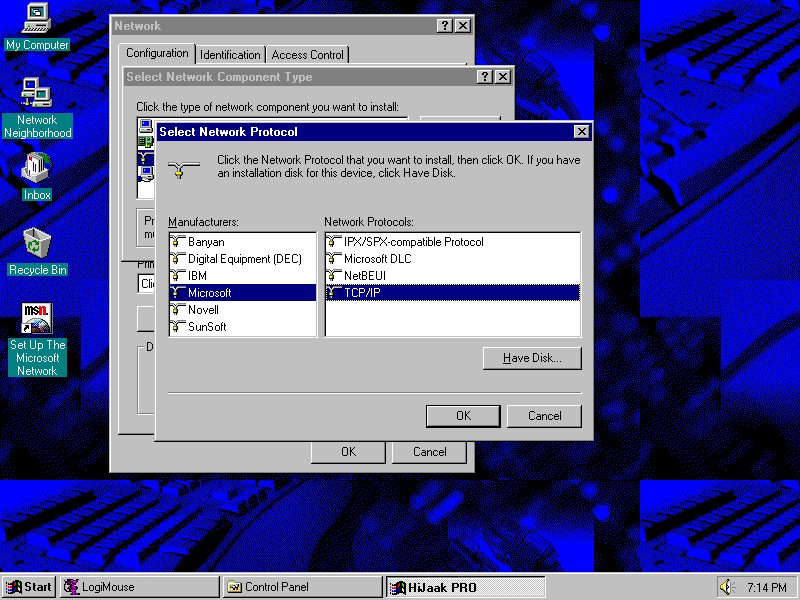Select SunSoft manufacturer entry
The height and width of the screenshot is (600, 800).
tap(207, 327)
